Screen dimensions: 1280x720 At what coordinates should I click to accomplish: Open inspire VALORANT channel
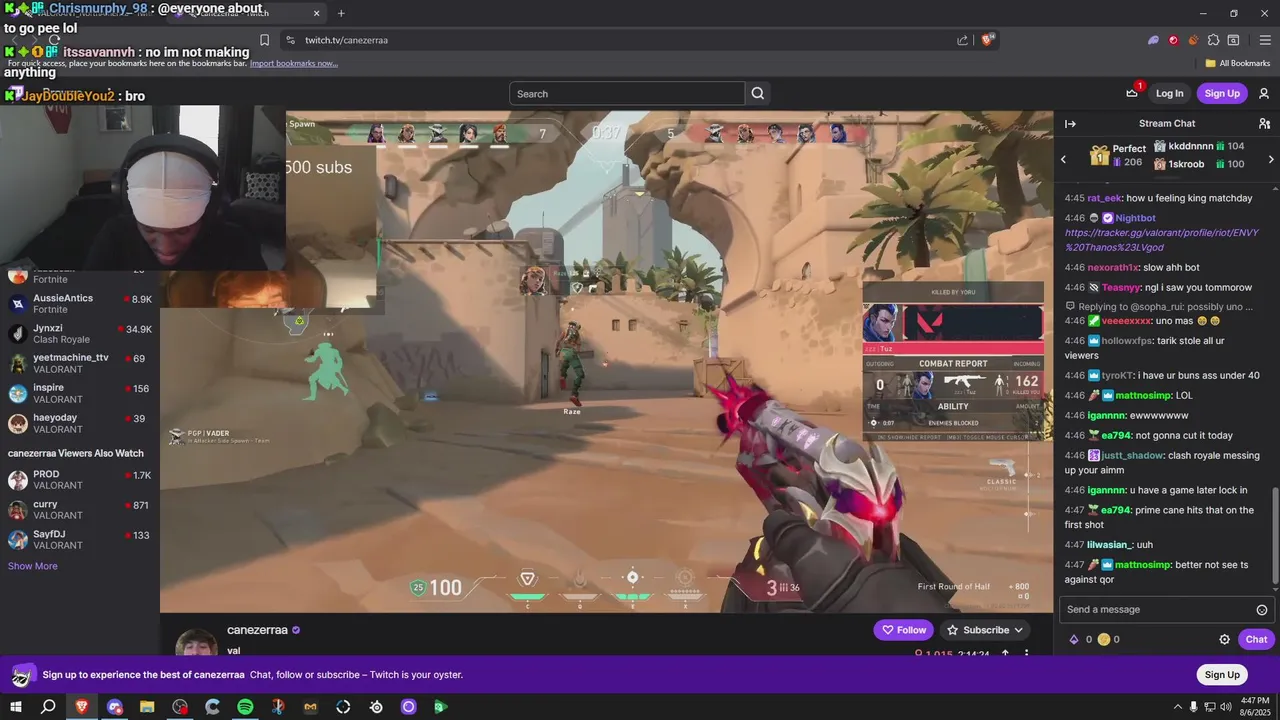(x=80, y=393)
